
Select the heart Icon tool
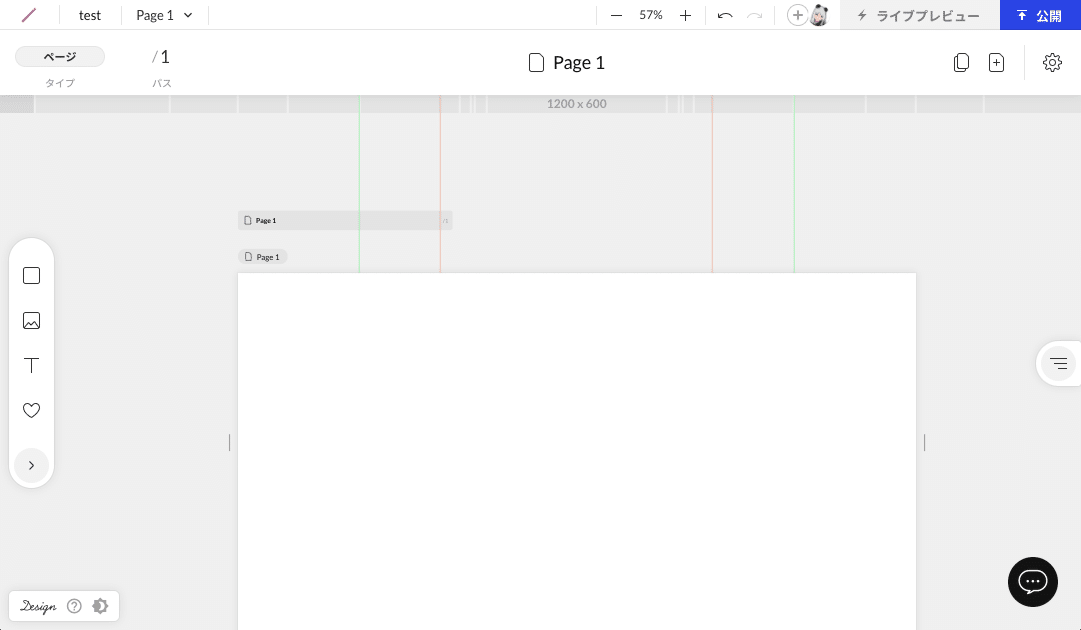tap(32, 410)
